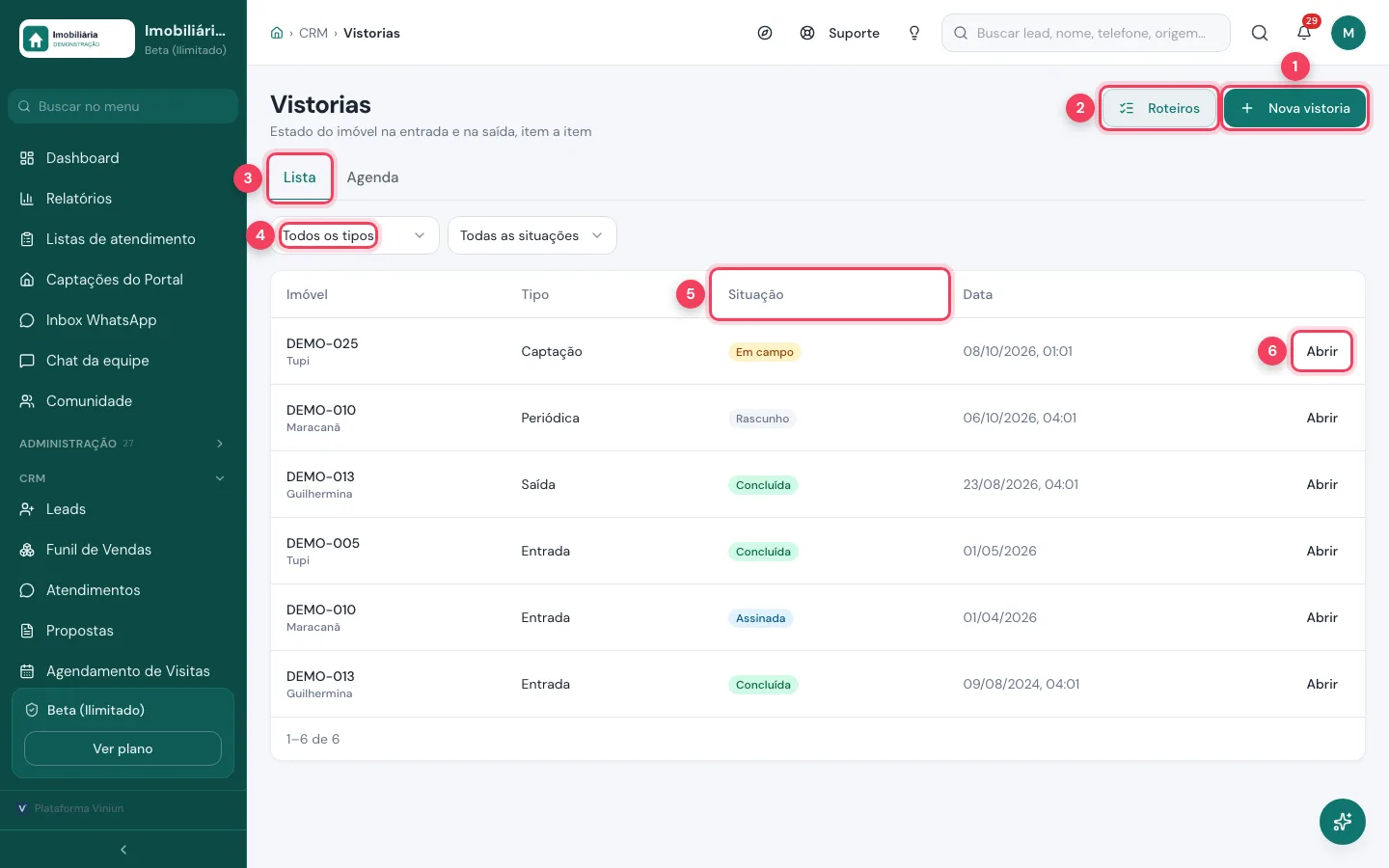Click the Nova vistoria button
This screenshot has width=1389, height=868.
[1294, 108]
